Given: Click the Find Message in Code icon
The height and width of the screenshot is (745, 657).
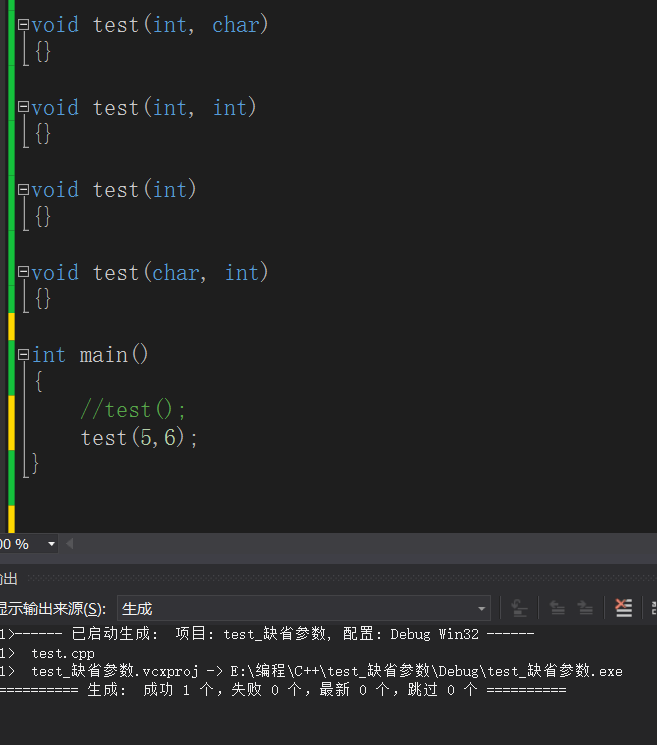Looking at the screenshot, I should click(519, 608).
